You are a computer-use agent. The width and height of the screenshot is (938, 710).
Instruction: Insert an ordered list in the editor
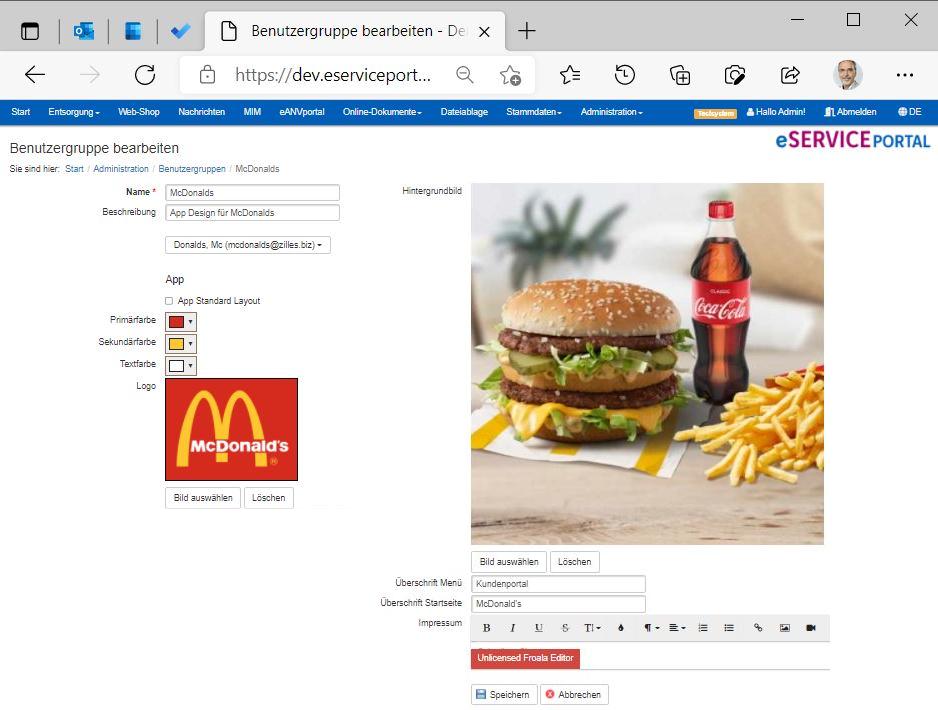(x=703, y=628)
